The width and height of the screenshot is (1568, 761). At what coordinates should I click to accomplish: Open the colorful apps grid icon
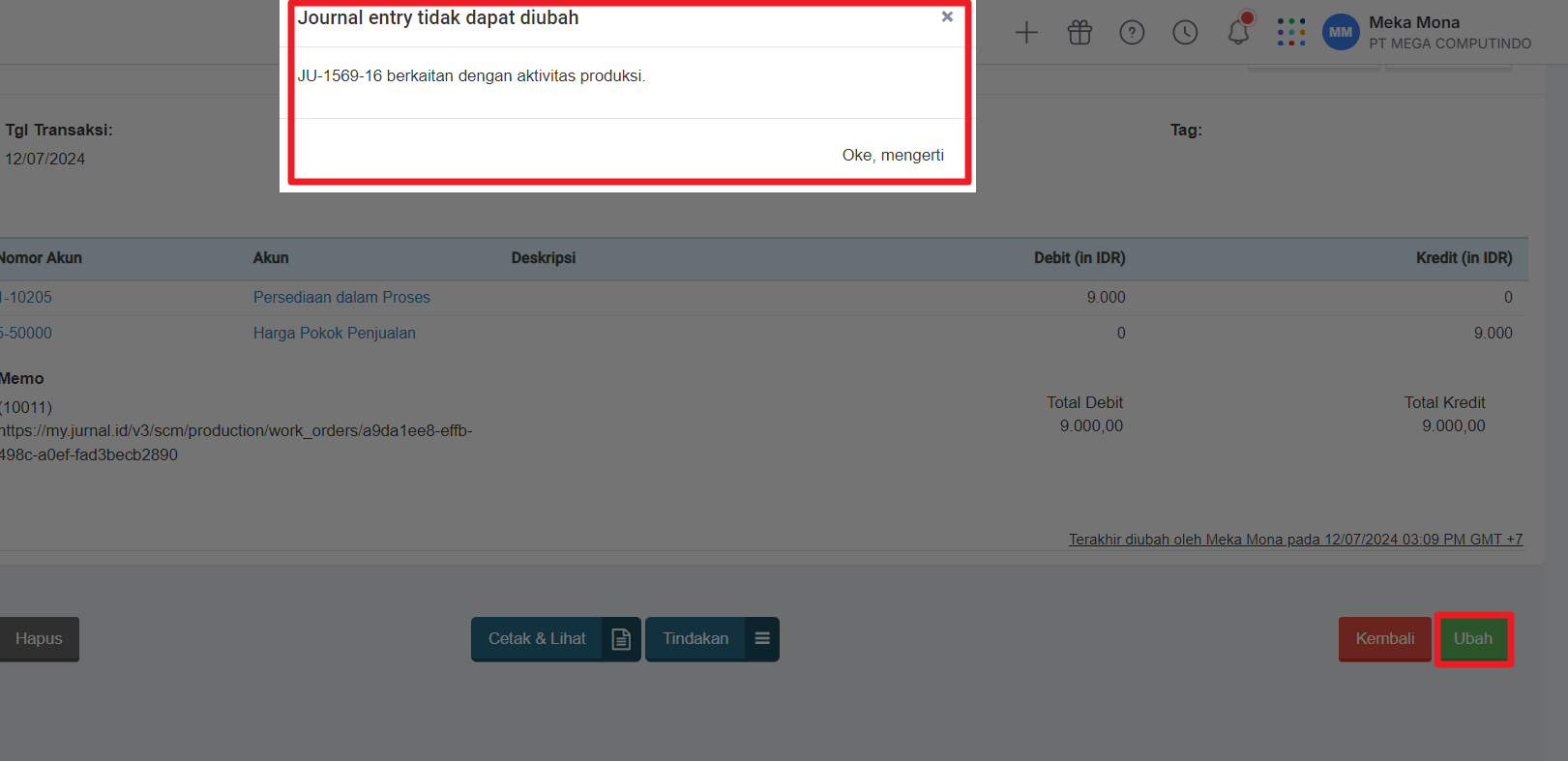[x=1291, y=33]
